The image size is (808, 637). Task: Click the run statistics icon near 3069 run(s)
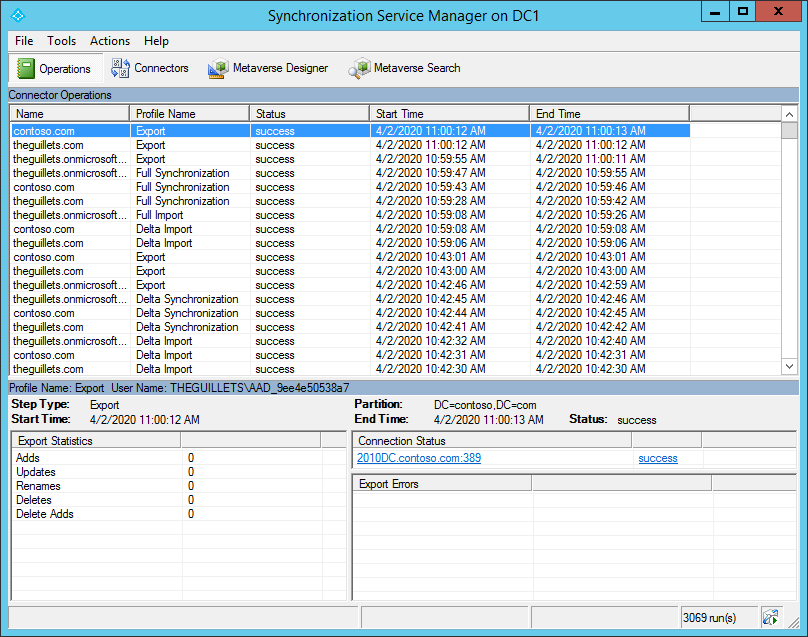pos(770,617)
